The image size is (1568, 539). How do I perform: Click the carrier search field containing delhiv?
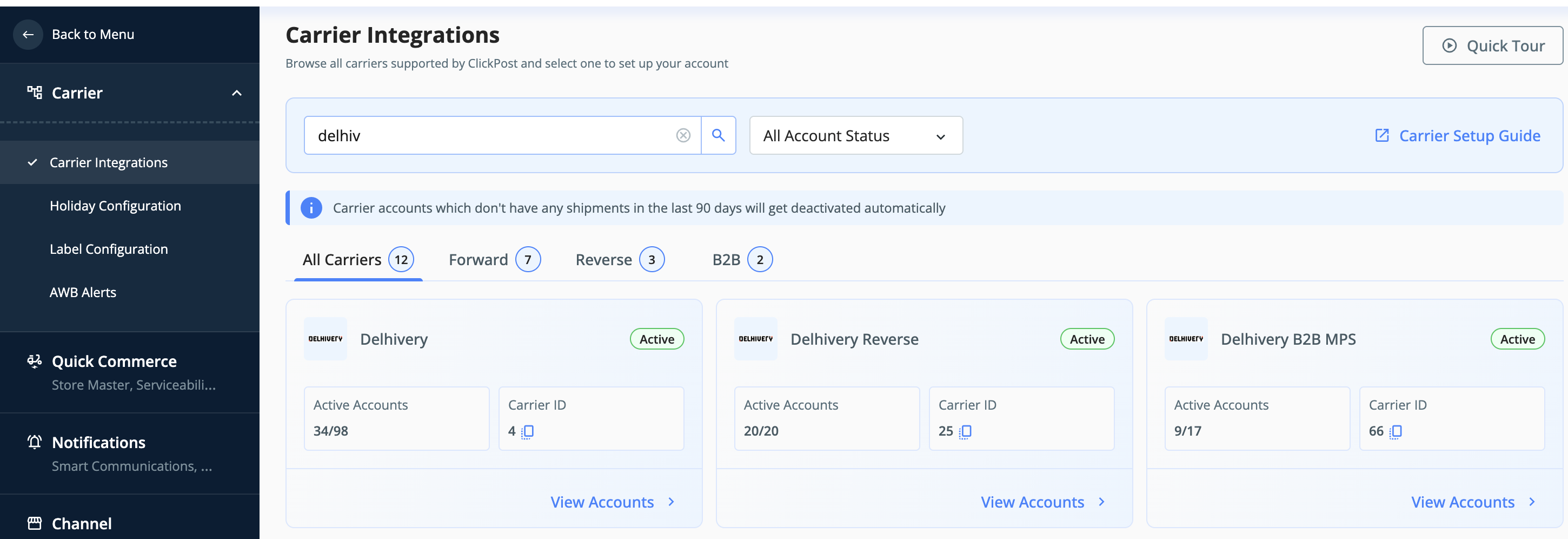coord(503,135)
